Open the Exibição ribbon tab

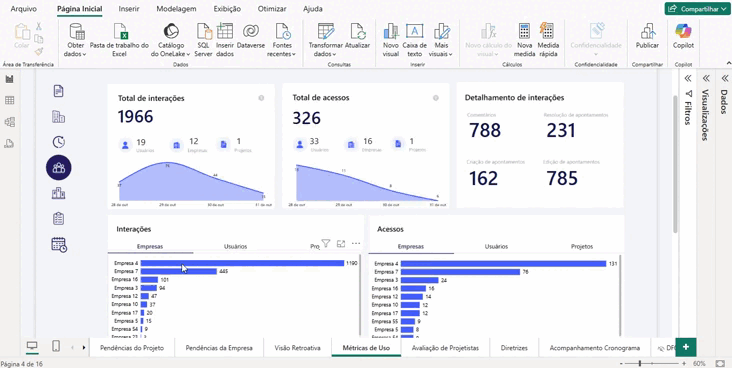tap(227, 9)
